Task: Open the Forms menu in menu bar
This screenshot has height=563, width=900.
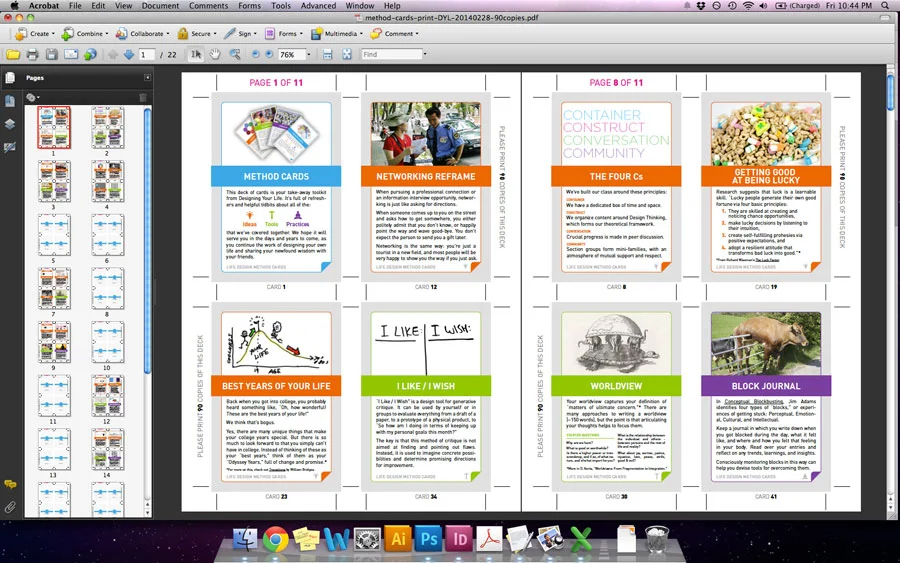Action: click(x=250, y=6)
